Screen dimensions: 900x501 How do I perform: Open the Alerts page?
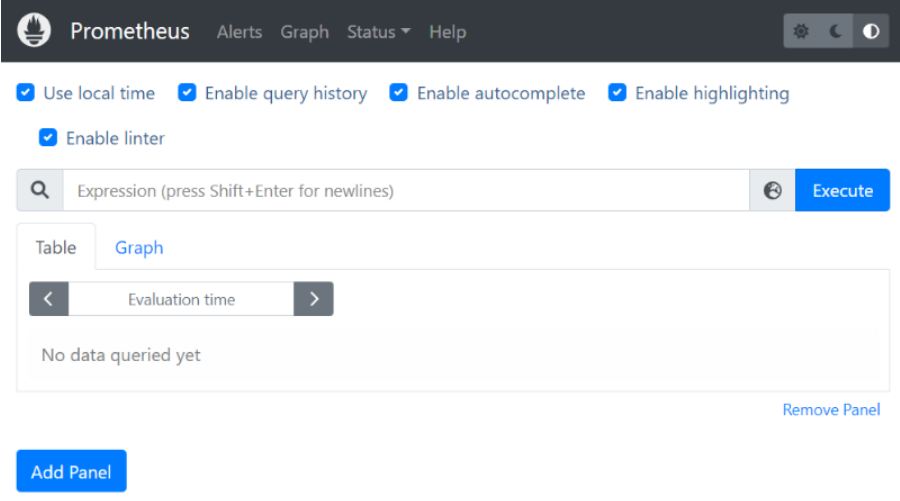(x=239, y=32)
